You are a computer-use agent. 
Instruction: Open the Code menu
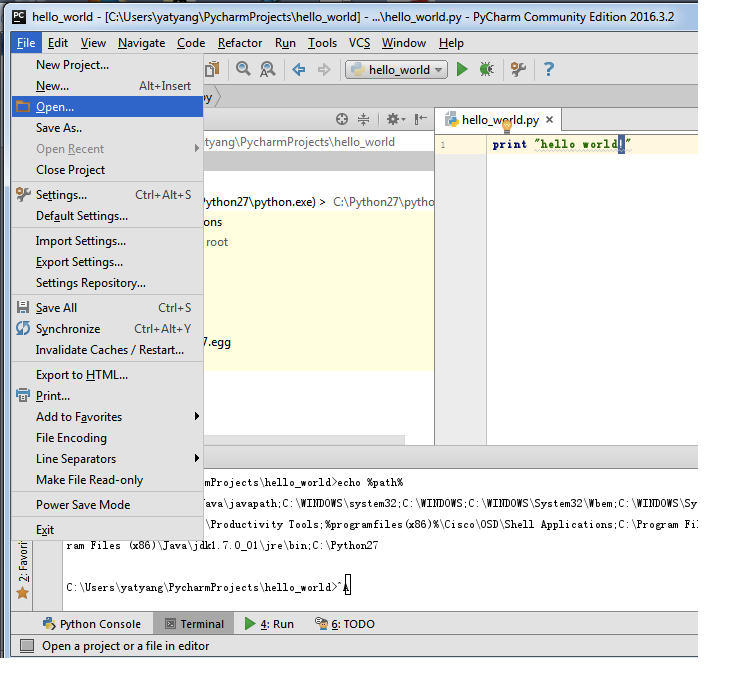tap(191, 43)
